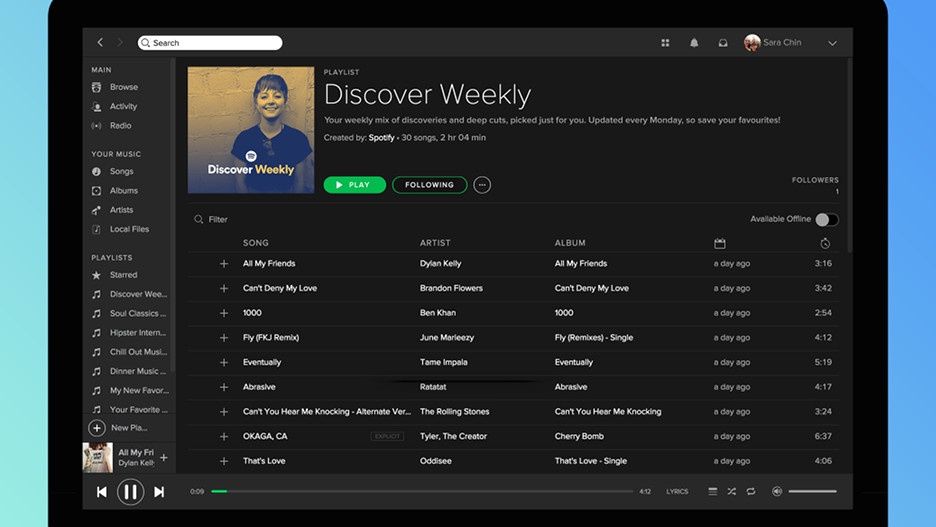Sort by the ALBUM column header
Viewport: 936px width, 527px height.
(x=570, y=243)
